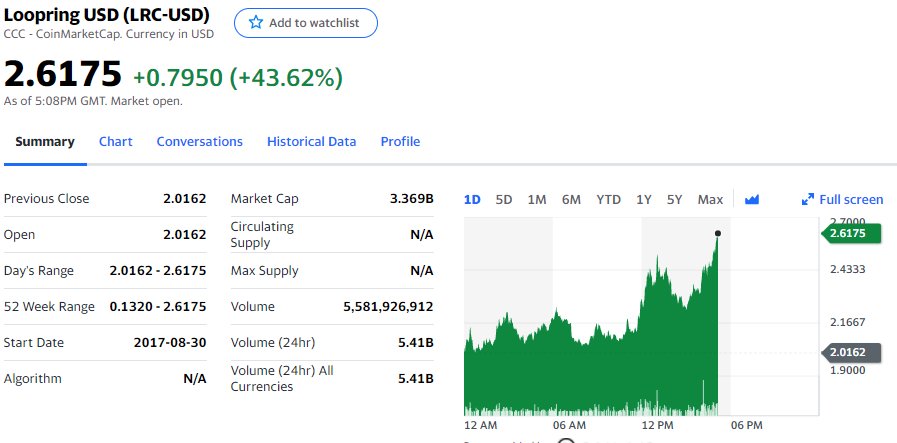897x443 pixels.
Task: Go to the Conversations tab
Action: (200, 141)
